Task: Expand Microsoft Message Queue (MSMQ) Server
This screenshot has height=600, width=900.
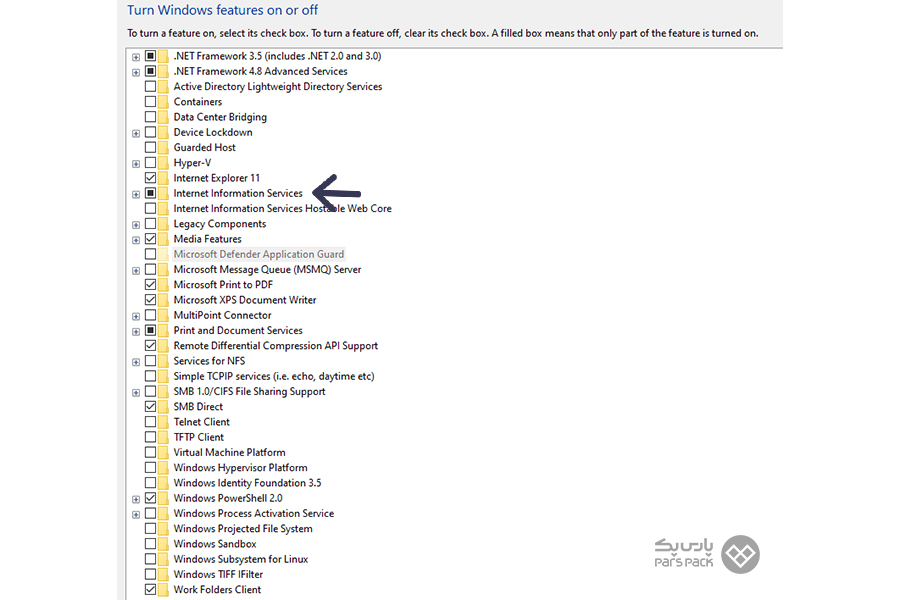Action: pos(136,270)
